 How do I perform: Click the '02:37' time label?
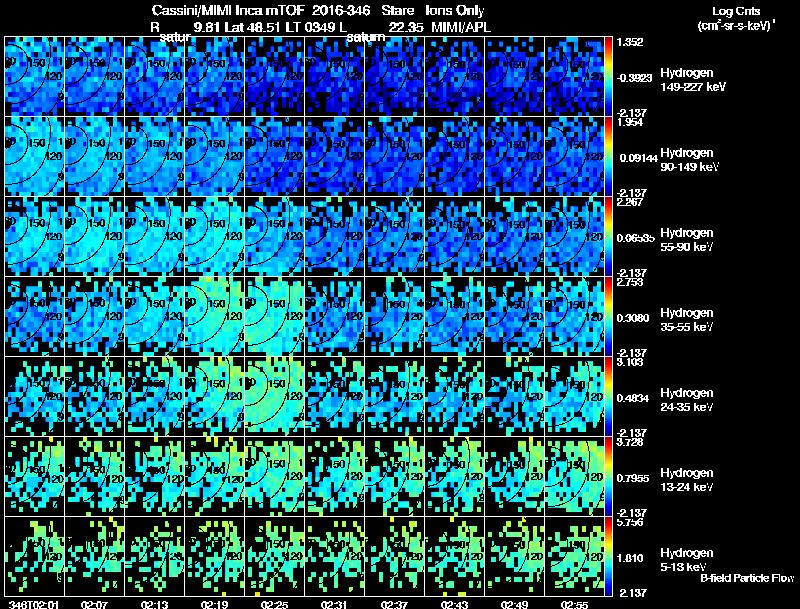point(394,605)
